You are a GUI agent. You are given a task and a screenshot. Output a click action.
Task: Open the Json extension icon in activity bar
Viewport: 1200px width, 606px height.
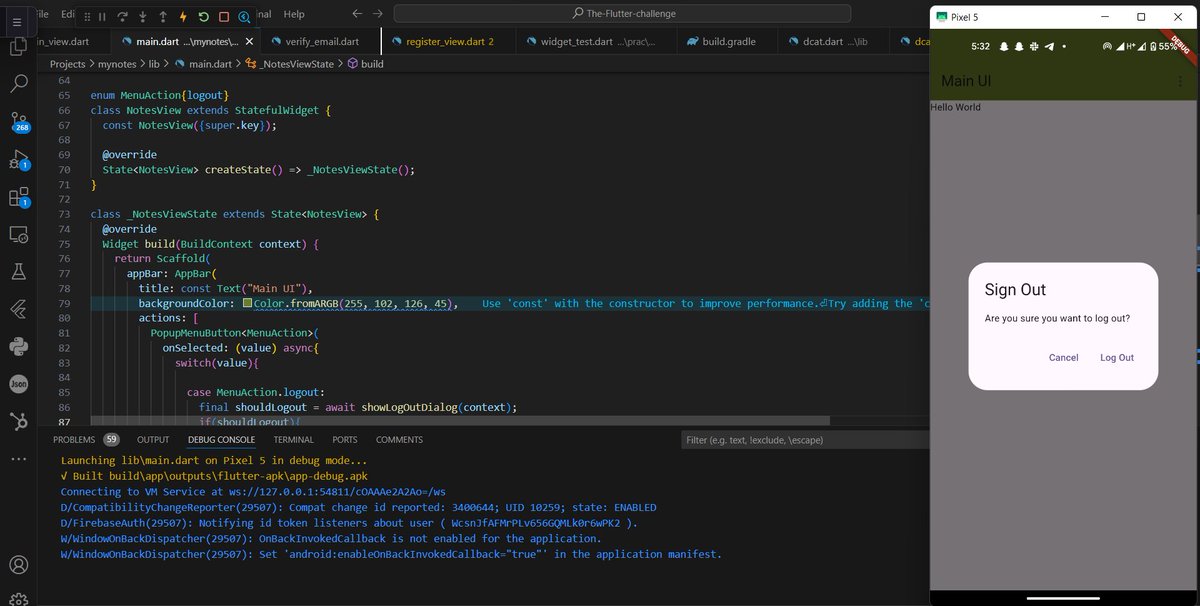coord(18,384)
